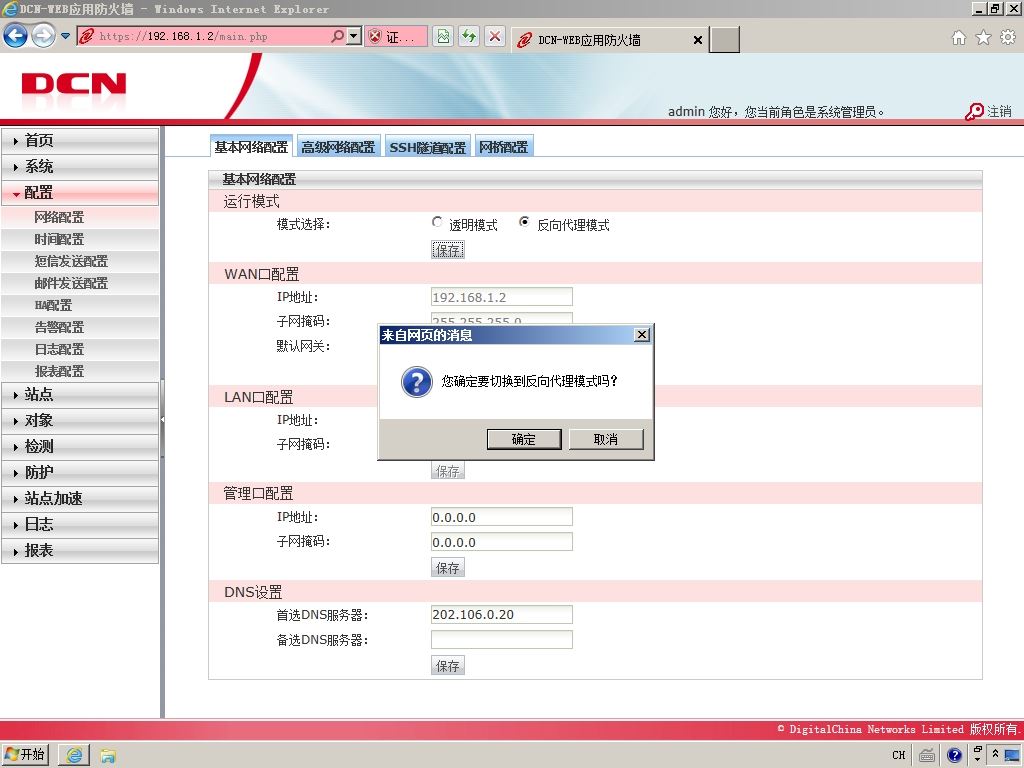Viewport: 1024px width, 768px height.
Task: Click the CH language indicator
Action: pos(899,756)
